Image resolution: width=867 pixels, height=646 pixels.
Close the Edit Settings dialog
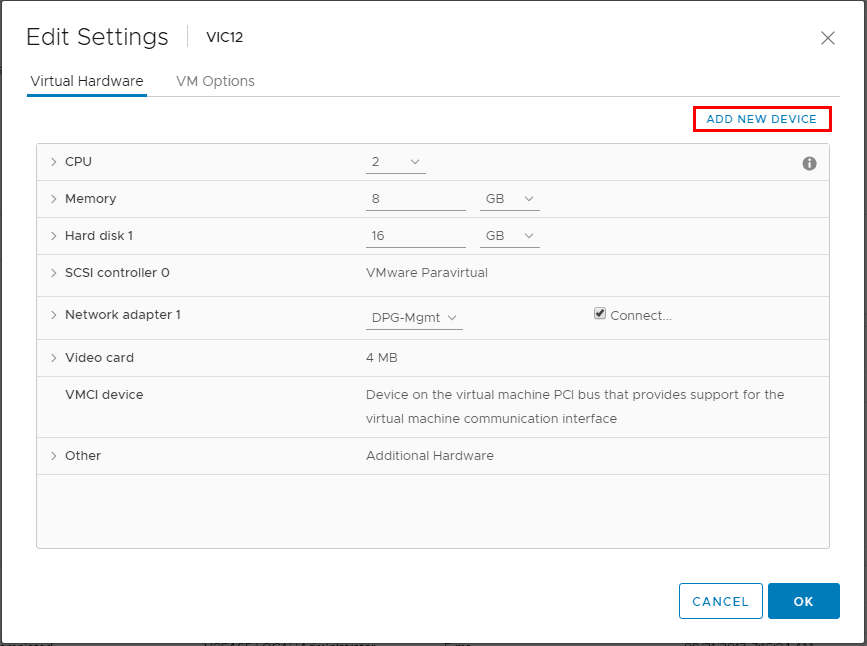point(827,38)
